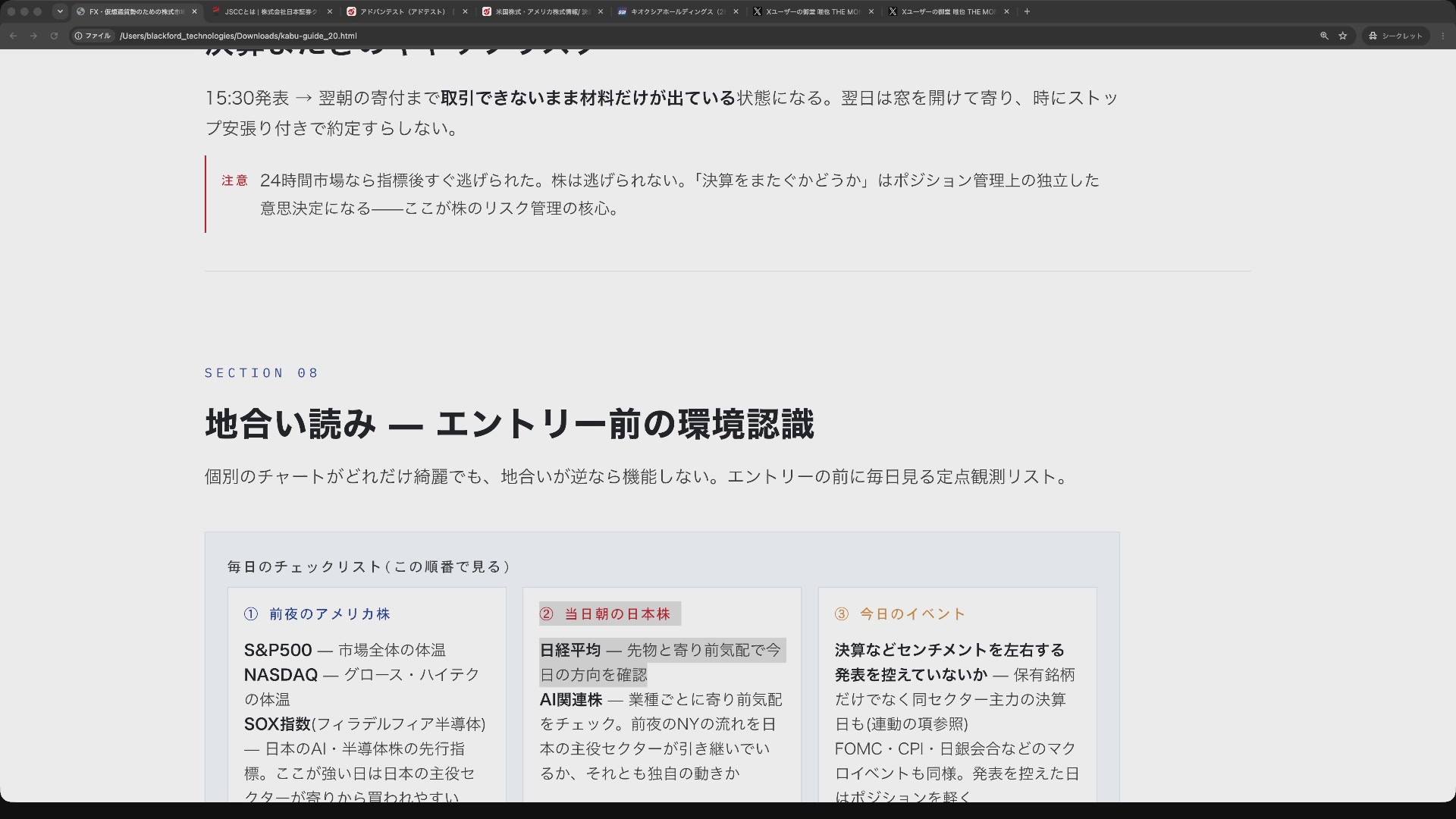Click the highlighted ② 当日朝の日本株 title
The image size is (1456, 819).
point(610,613)
